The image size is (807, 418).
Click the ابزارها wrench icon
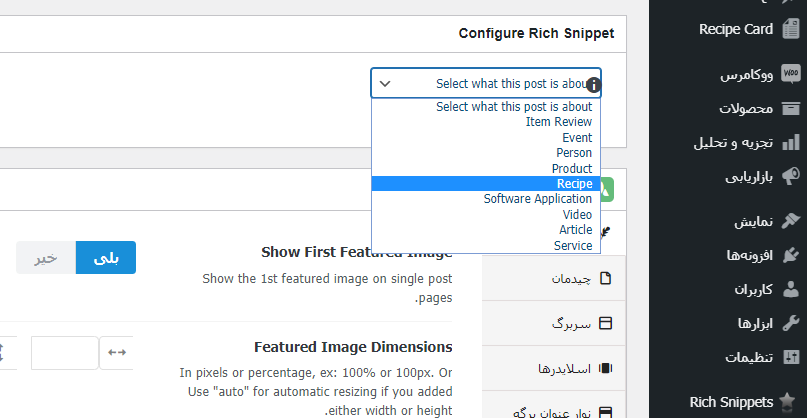[791, 323]
